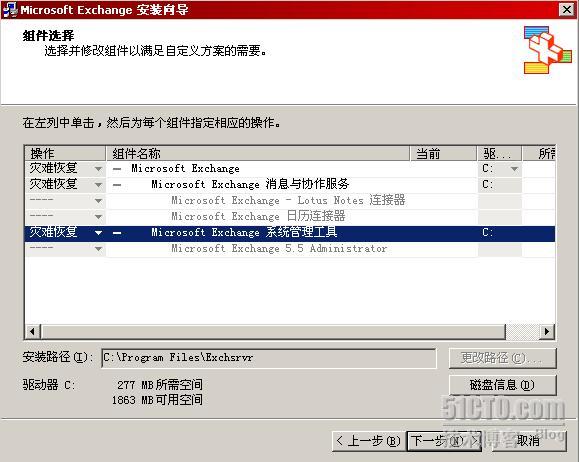Open action dropdown for 系统管理工具 row
This screenshot has height=462, width=579.
click(98, 233)
